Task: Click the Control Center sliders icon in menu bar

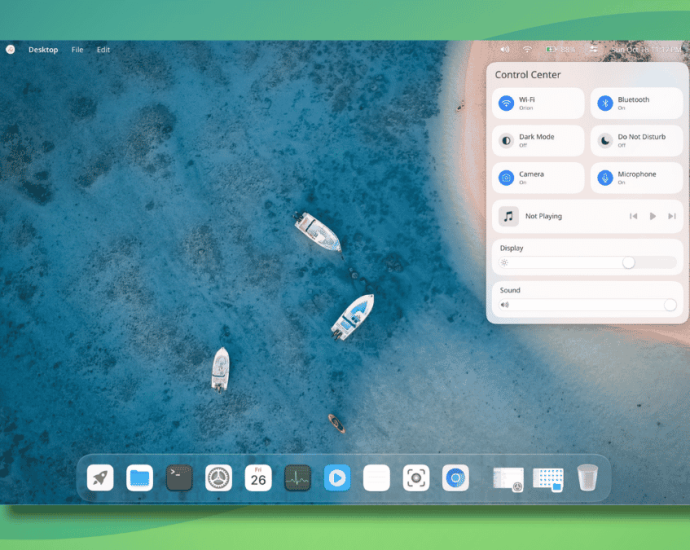Action: pos(594,49)
